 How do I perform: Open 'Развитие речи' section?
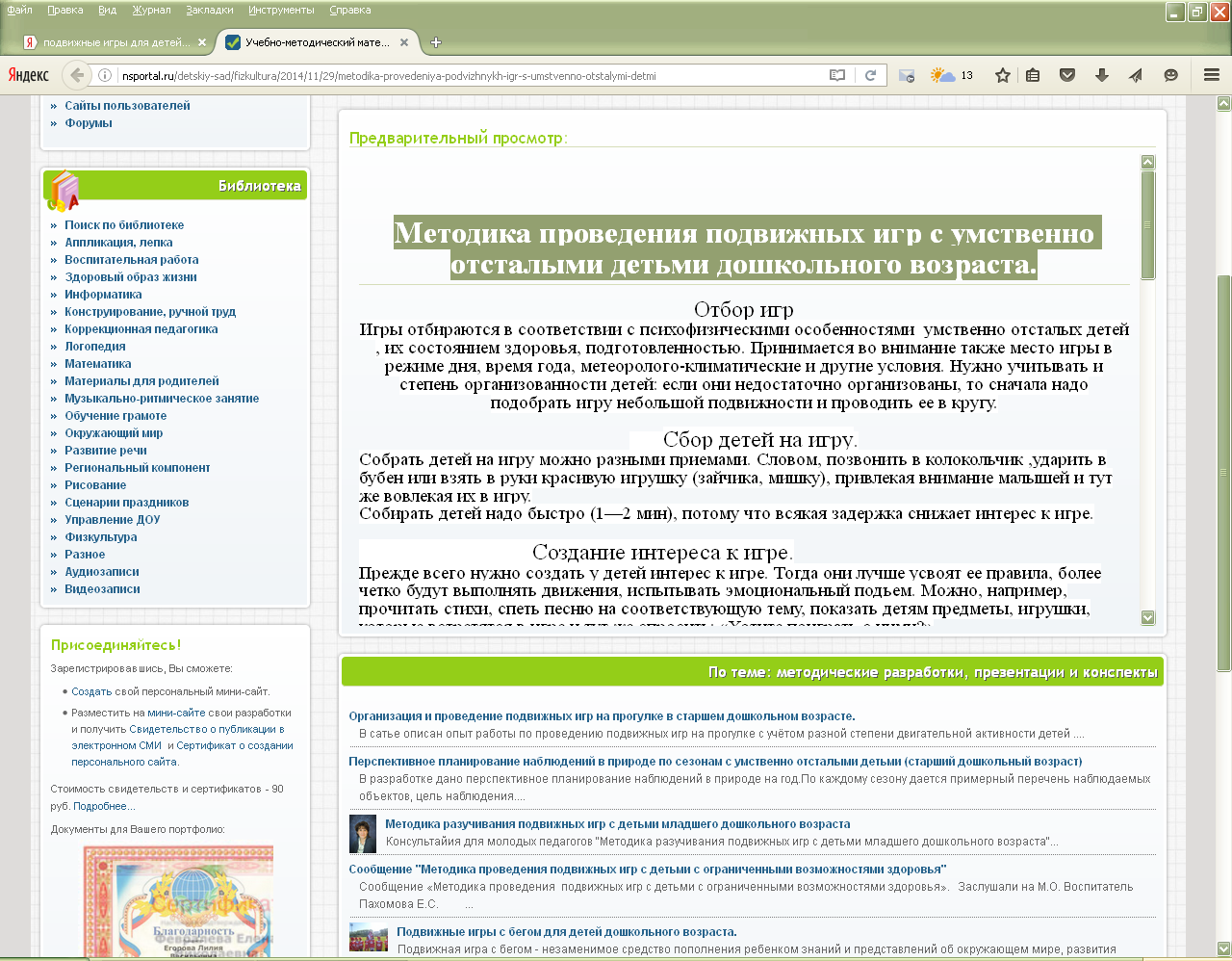point(106,451)
